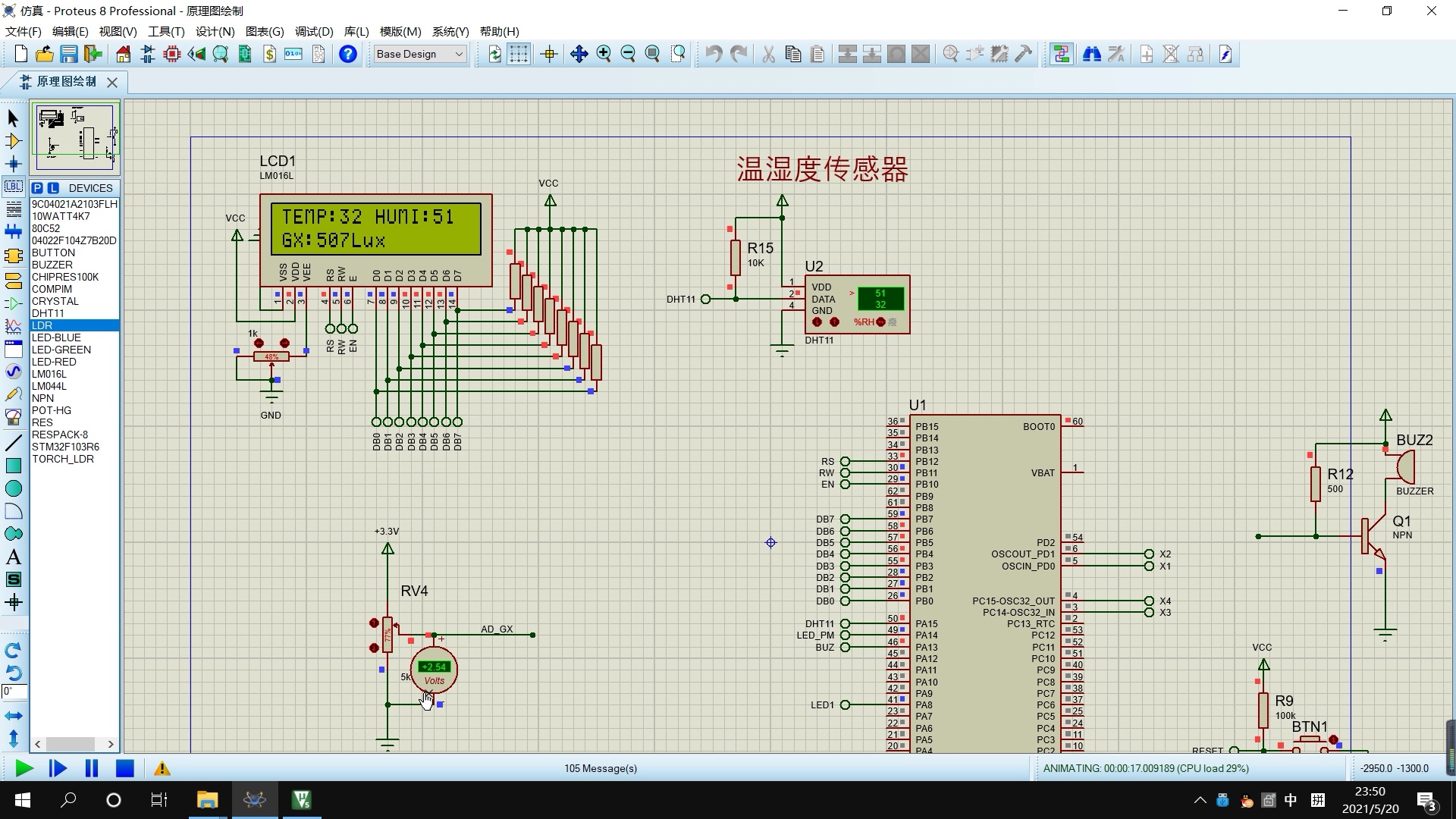Select the 2D graphics text tool 'A'
This screenshot has width=1456, height=819.
pyautogui.click(x=13, y=556)
